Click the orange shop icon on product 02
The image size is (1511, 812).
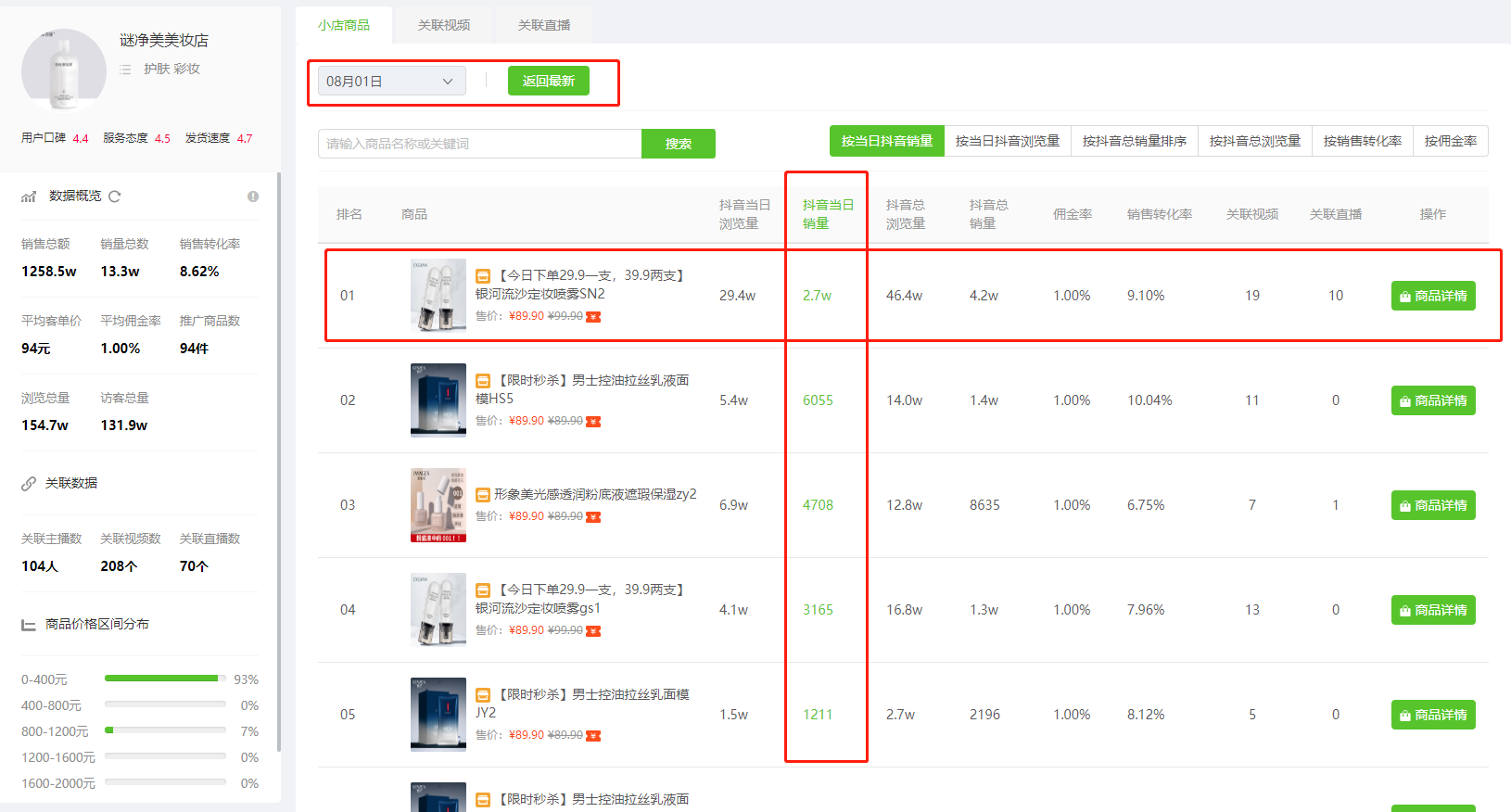tap(483, 381)
